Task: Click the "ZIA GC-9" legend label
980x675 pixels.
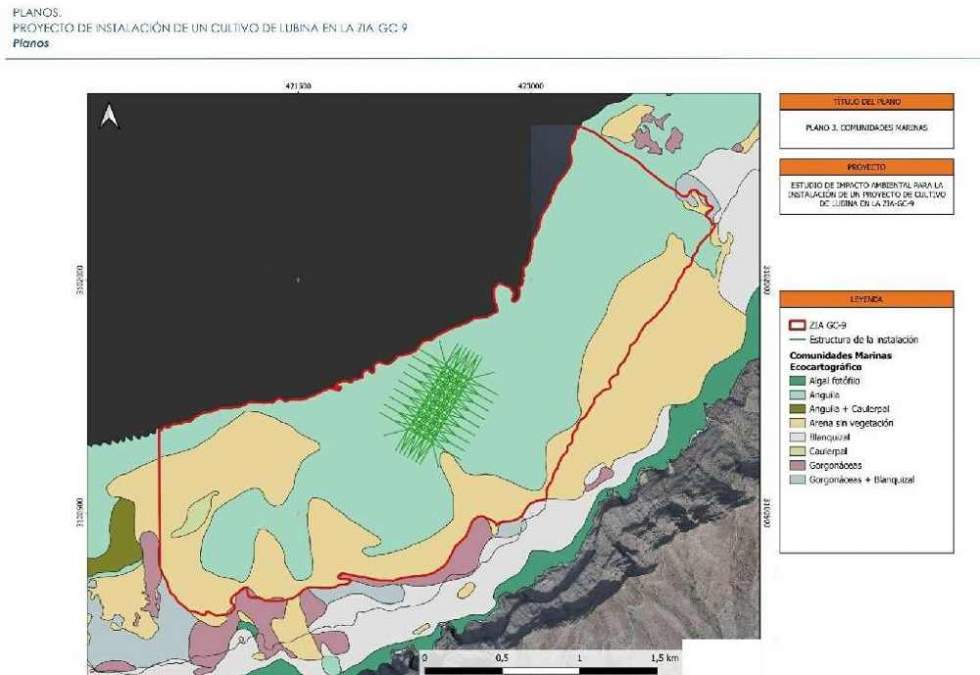Action: tap(828, 325)
